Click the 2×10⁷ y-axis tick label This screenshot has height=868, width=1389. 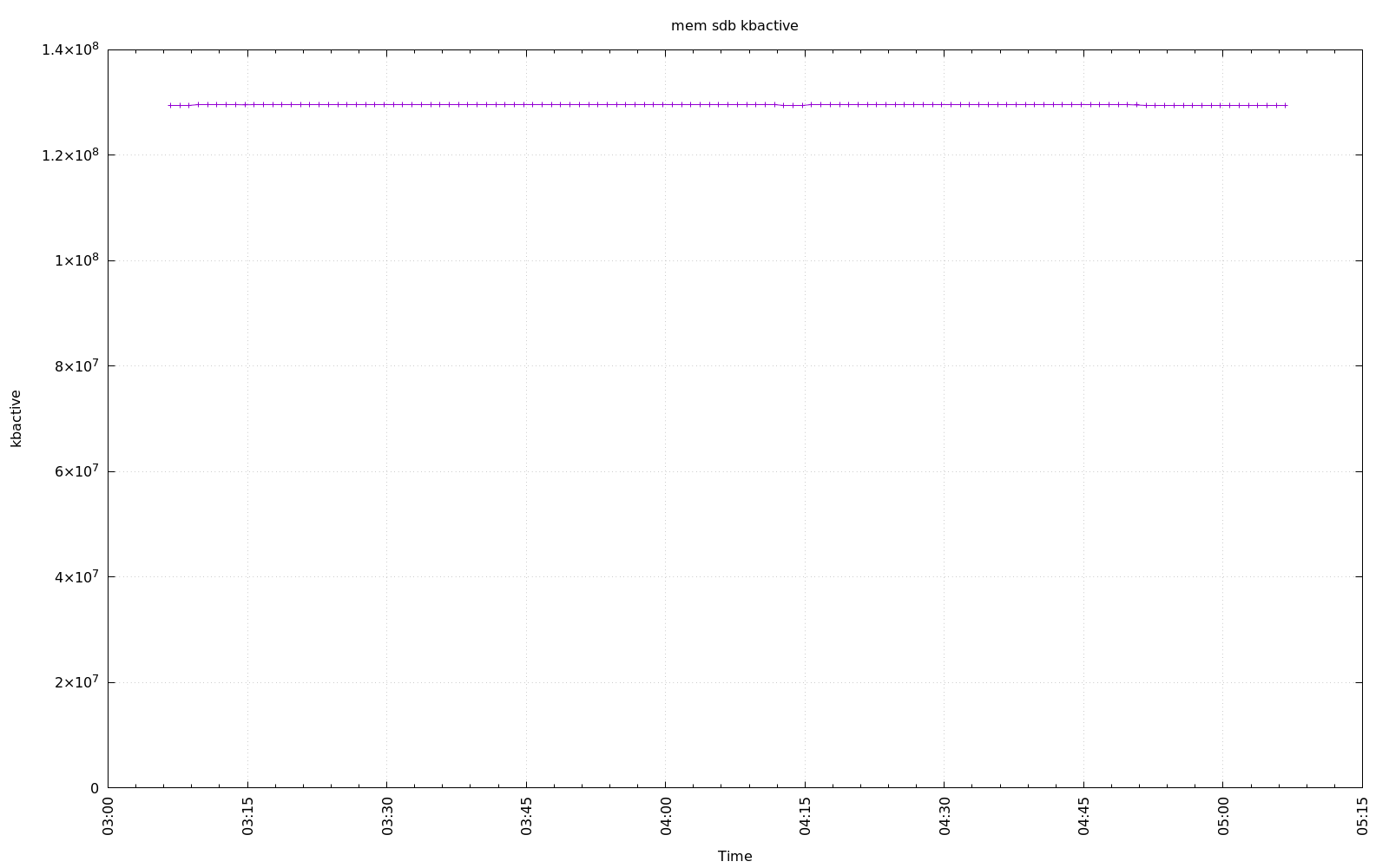click(76, 682)
